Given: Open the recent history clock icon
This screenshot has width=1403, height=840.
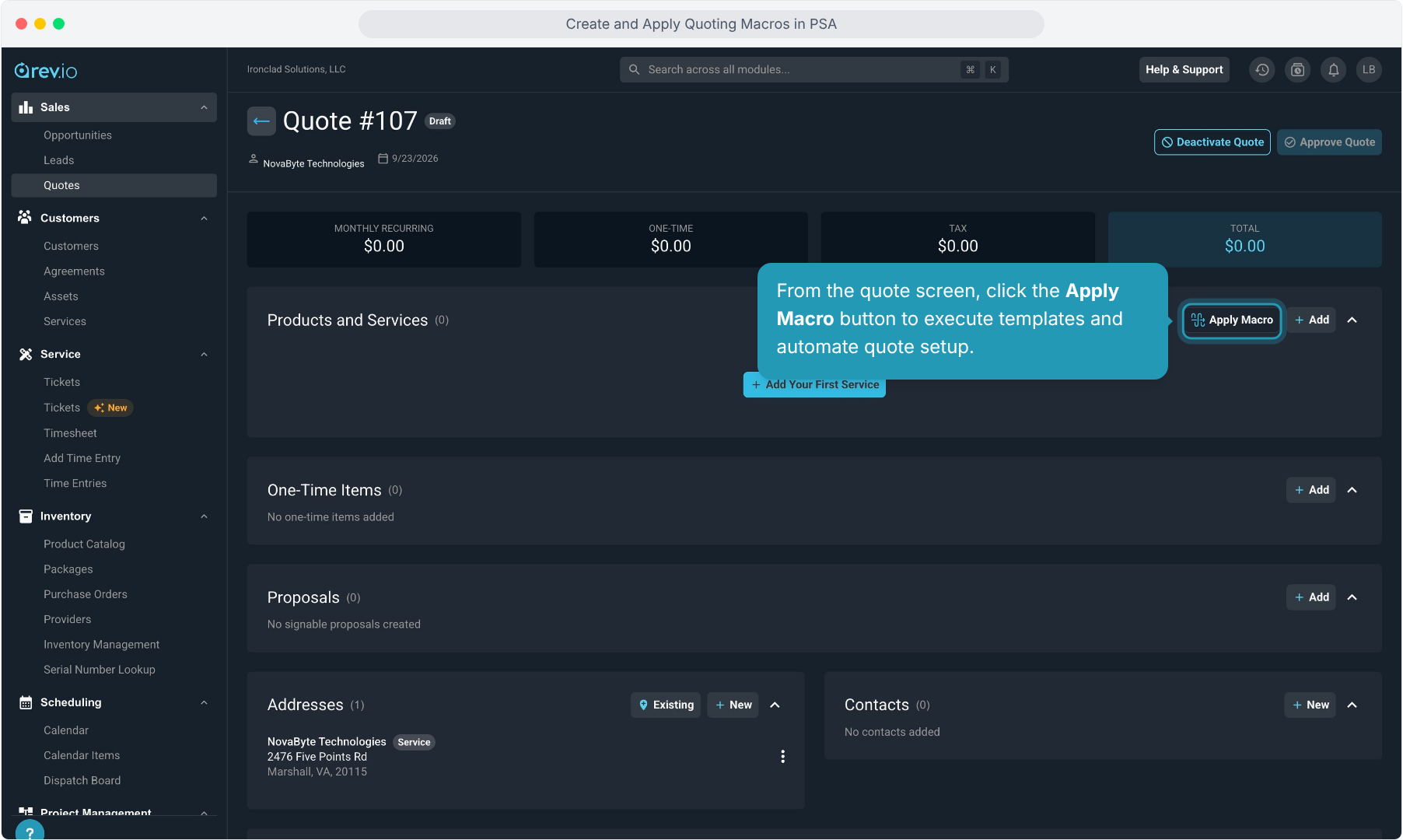Looking at the screenshot, I should (1262, 70).
